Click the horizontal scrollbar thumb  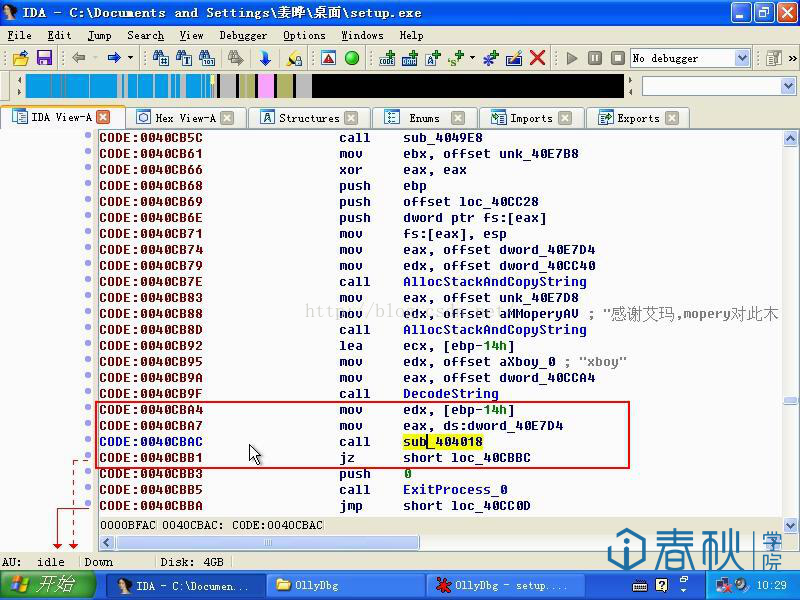pos(268,542)
